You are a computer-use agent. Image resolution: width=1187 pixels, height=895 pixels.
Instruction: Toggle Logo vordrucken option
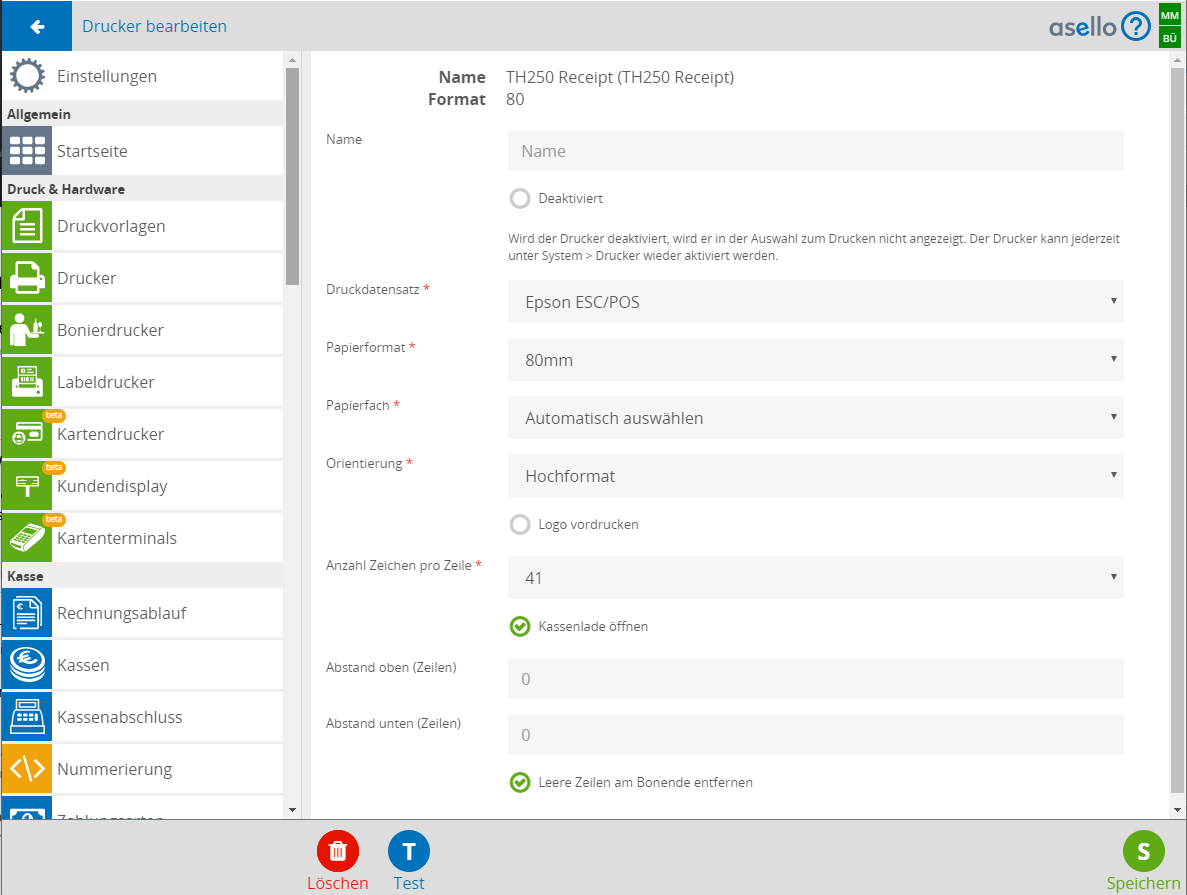[x=520, y=525]
